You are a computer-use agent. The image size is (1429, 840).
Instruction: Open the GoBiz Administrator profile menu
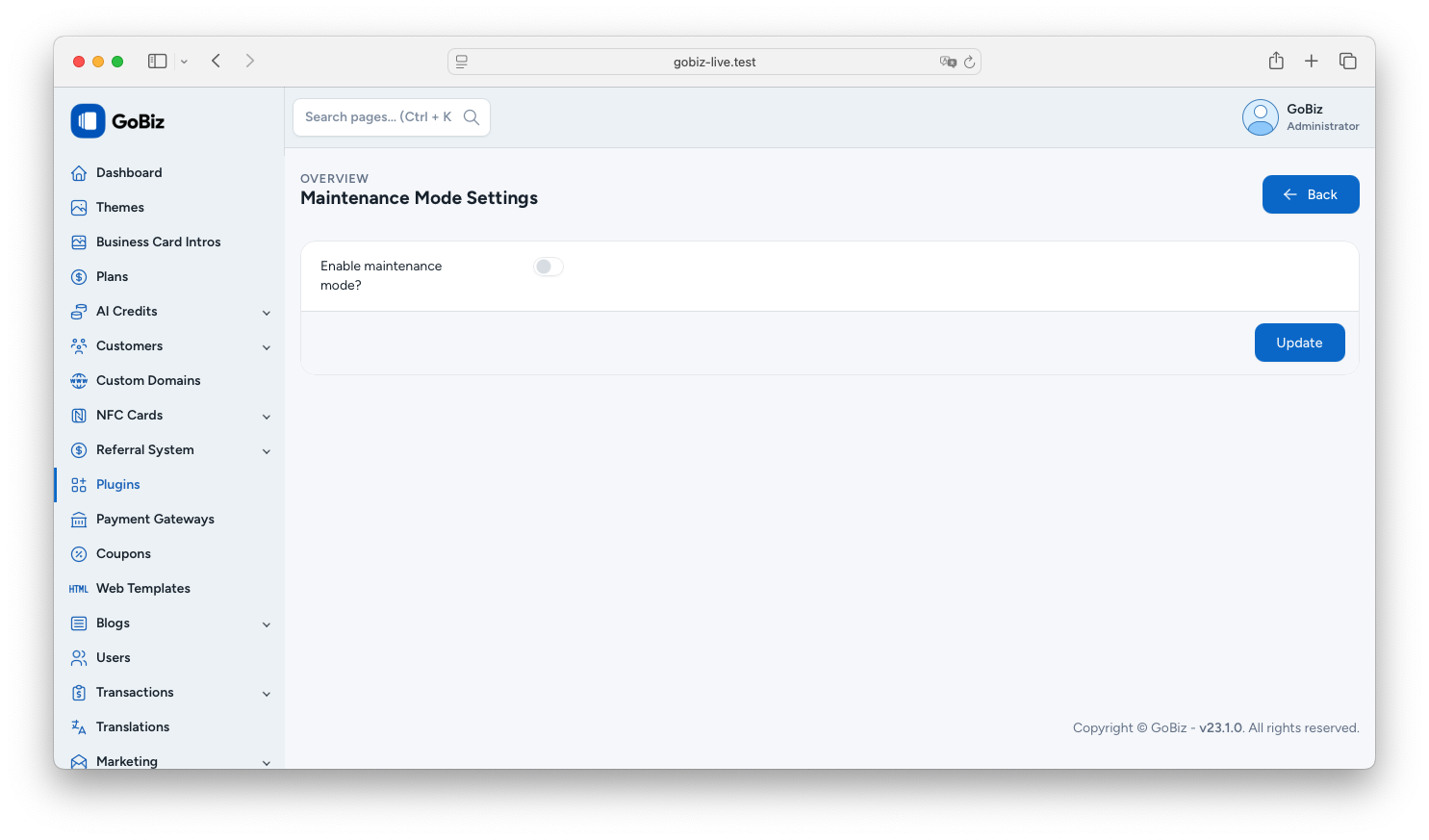[1301, 117]
